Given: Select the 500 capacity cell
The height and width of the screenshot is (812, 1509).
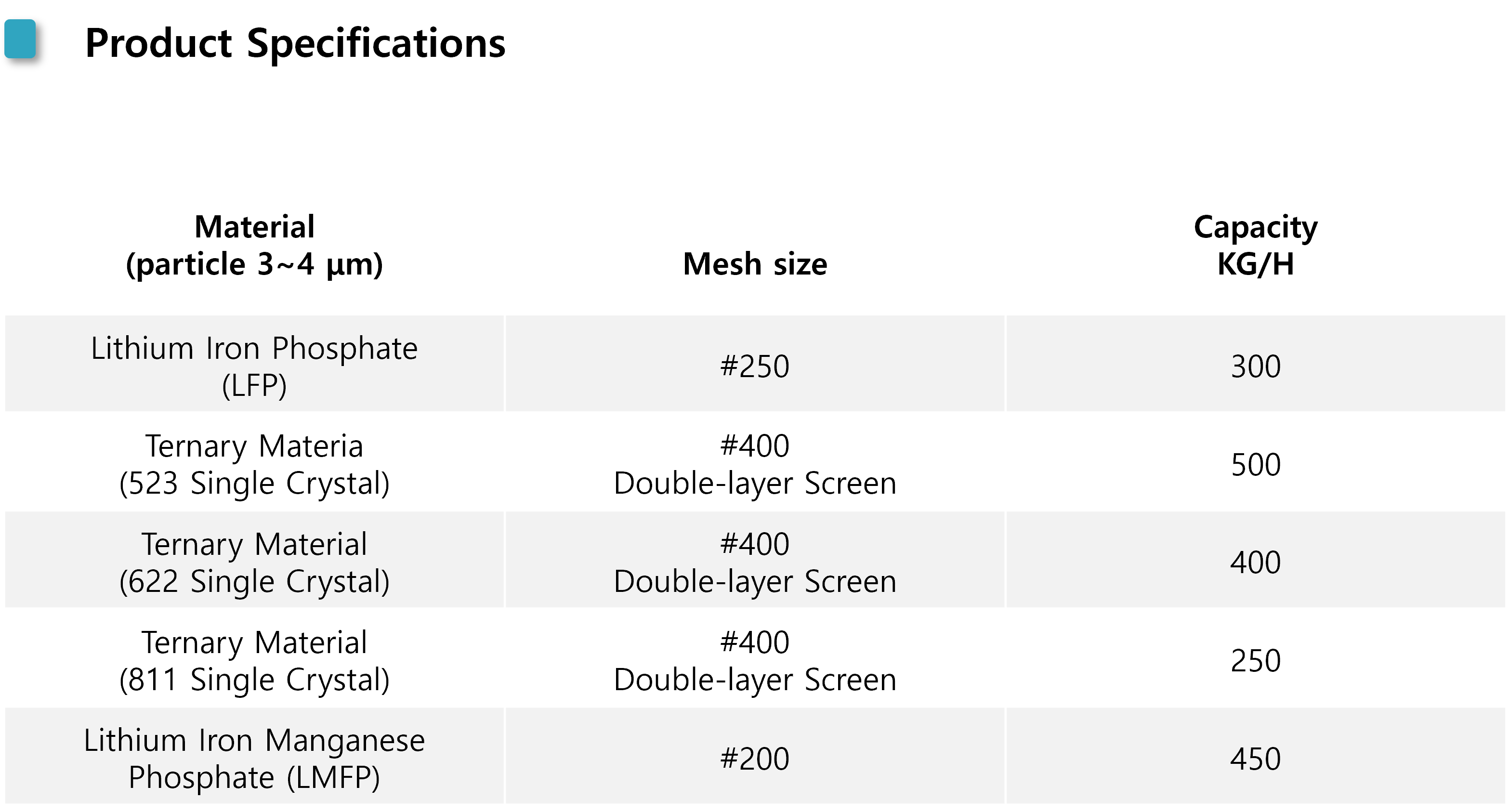Looking at the screenshot, I should pyautogui.click(x=1255, y=464).
